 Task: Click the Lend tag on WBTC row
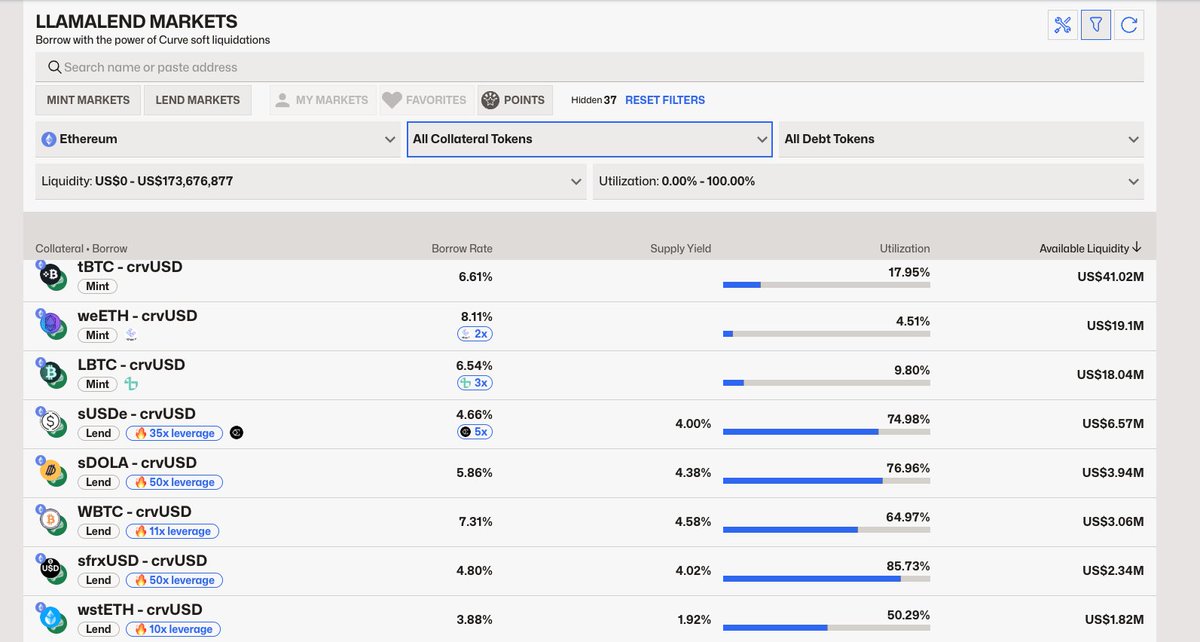[x=98, y=531]
